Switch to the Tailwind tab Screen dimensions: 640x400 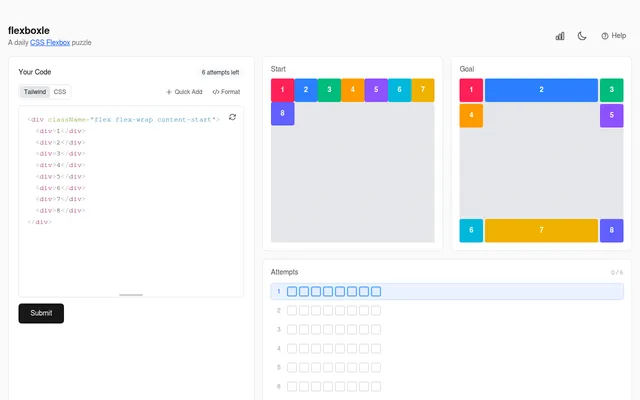[35, 92]
